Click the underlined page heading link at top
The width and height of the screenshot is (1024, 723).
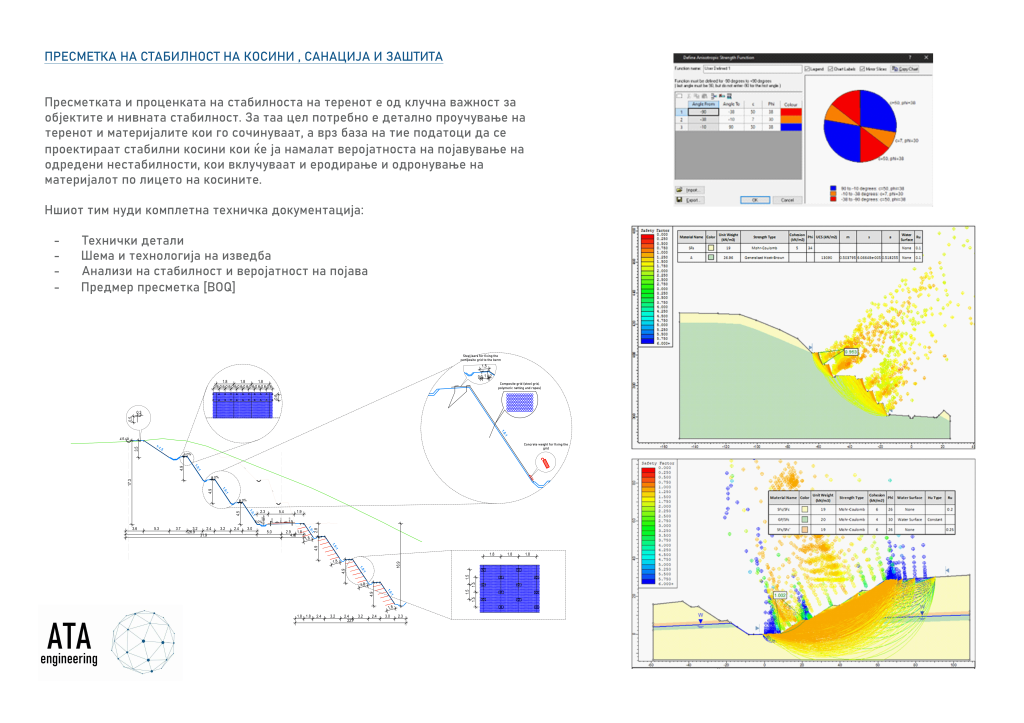pyautogui.click(x=243, y=57)
